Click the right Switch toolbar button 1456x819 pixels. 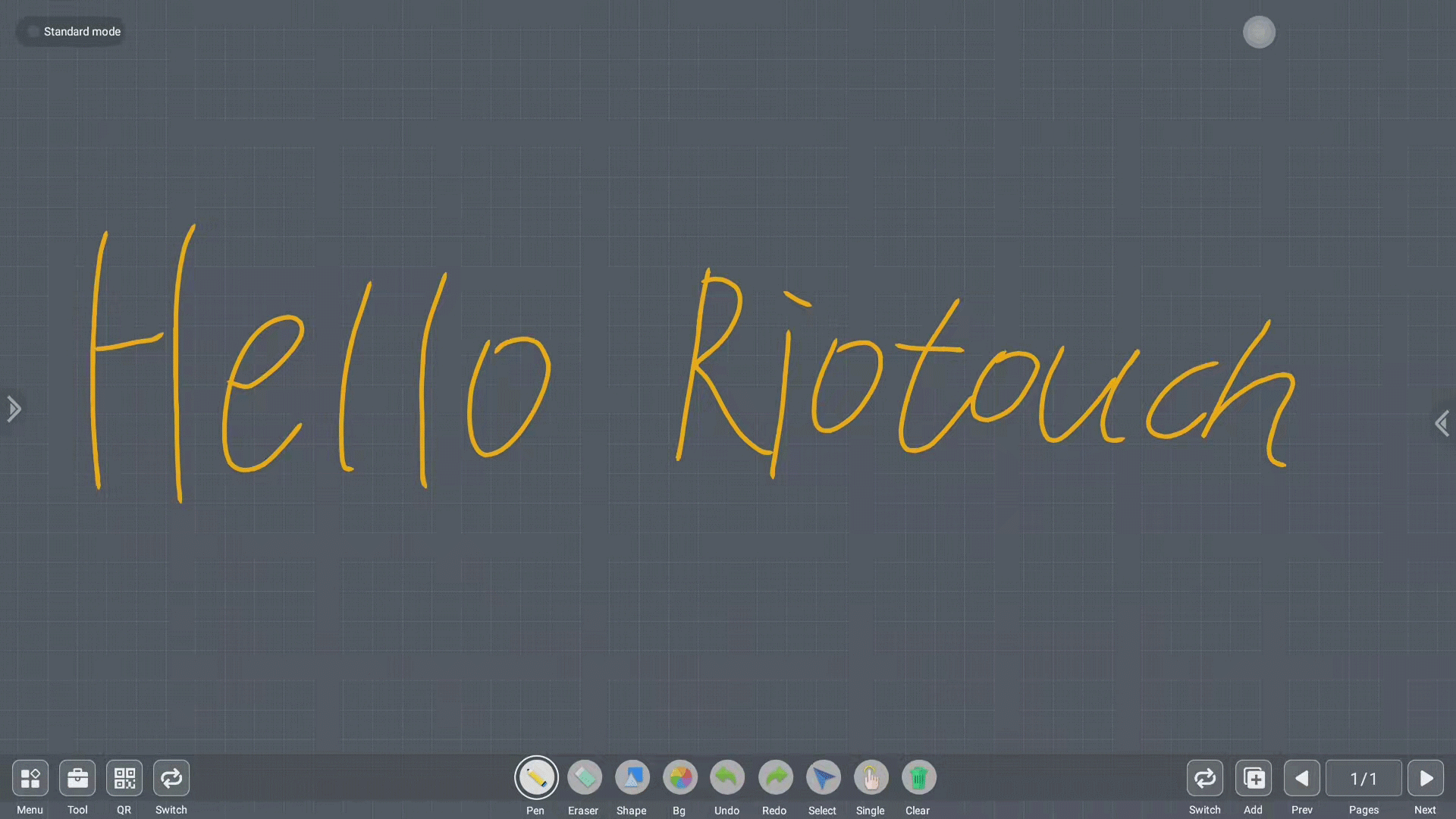click(1204, 778)
